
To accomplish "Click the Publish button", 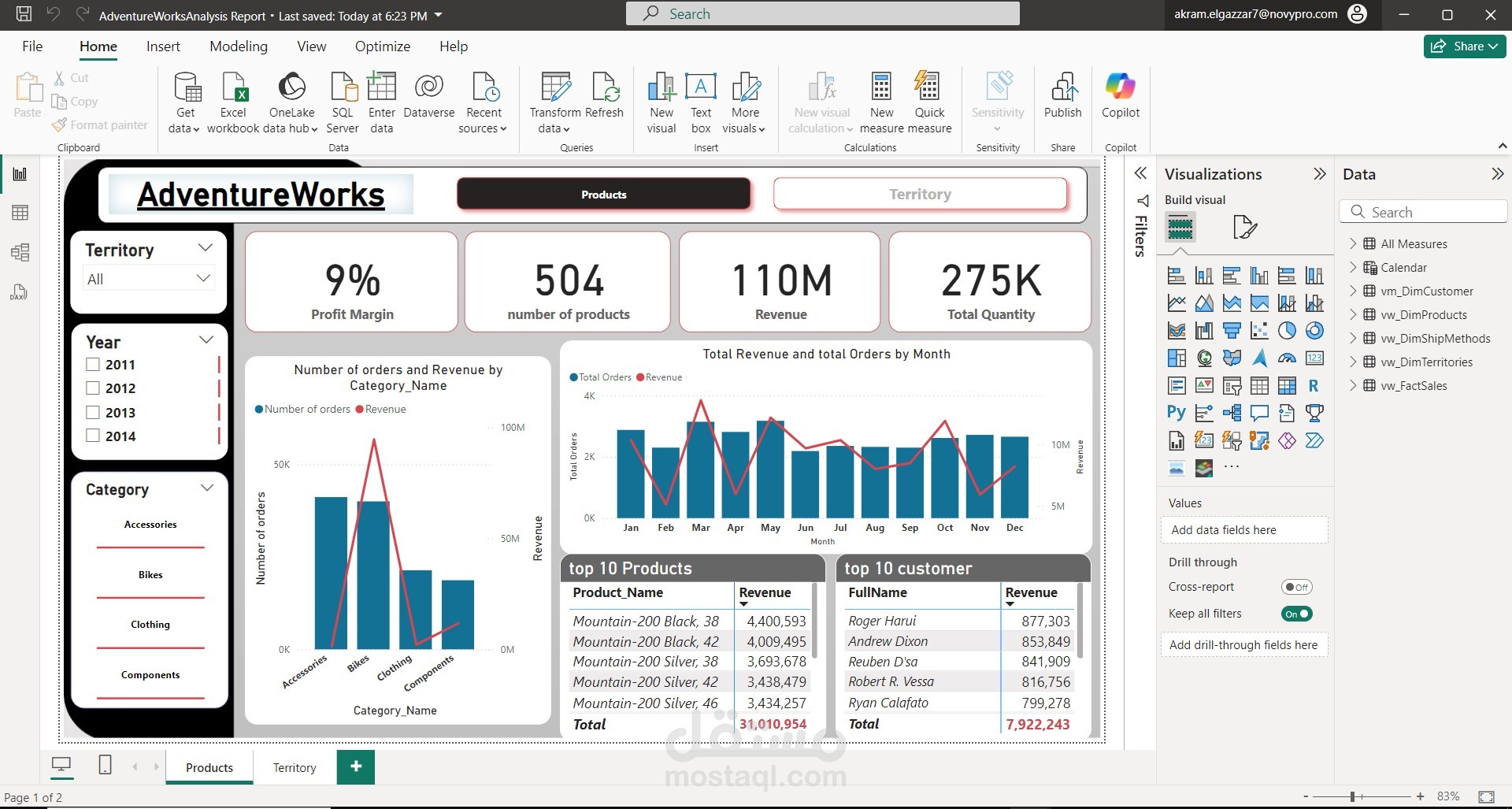I will 1063,95.
